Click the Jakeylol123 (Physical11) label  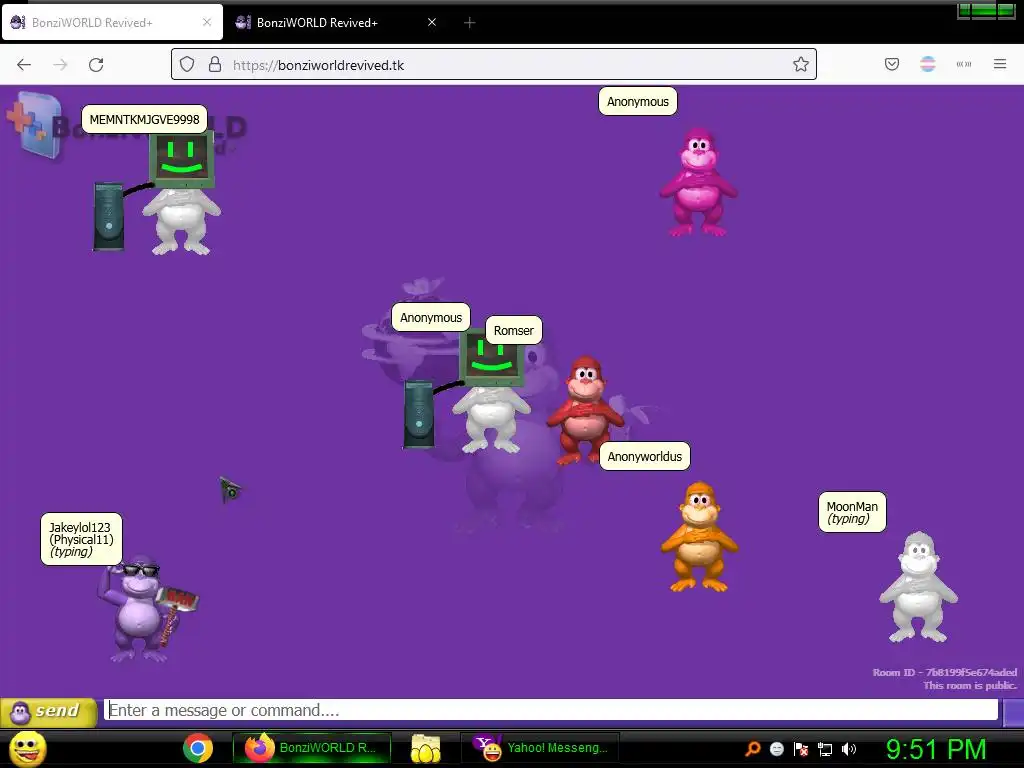click(82, 539)
